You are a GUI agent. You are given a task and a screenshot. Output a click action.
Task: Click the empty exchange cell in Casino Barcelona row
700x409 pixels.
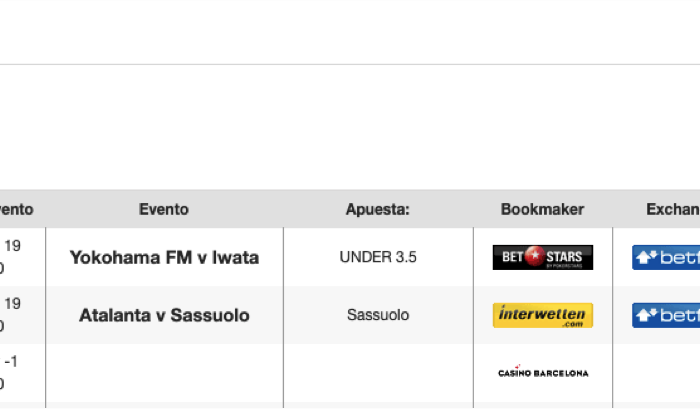click(656, 373)
